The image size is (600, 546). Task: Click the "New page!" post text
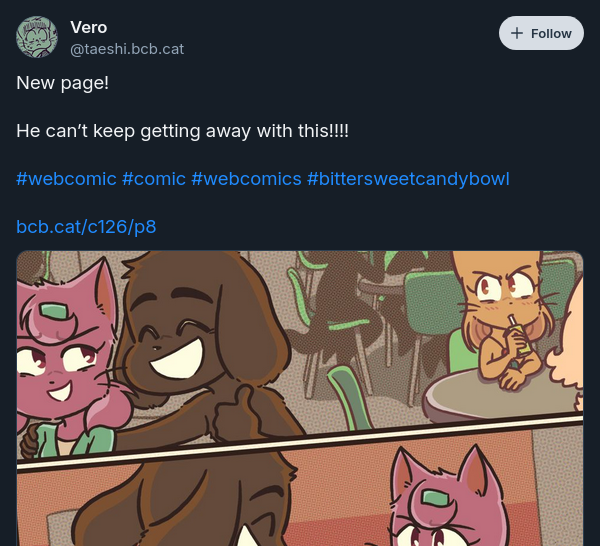(62, 83)
